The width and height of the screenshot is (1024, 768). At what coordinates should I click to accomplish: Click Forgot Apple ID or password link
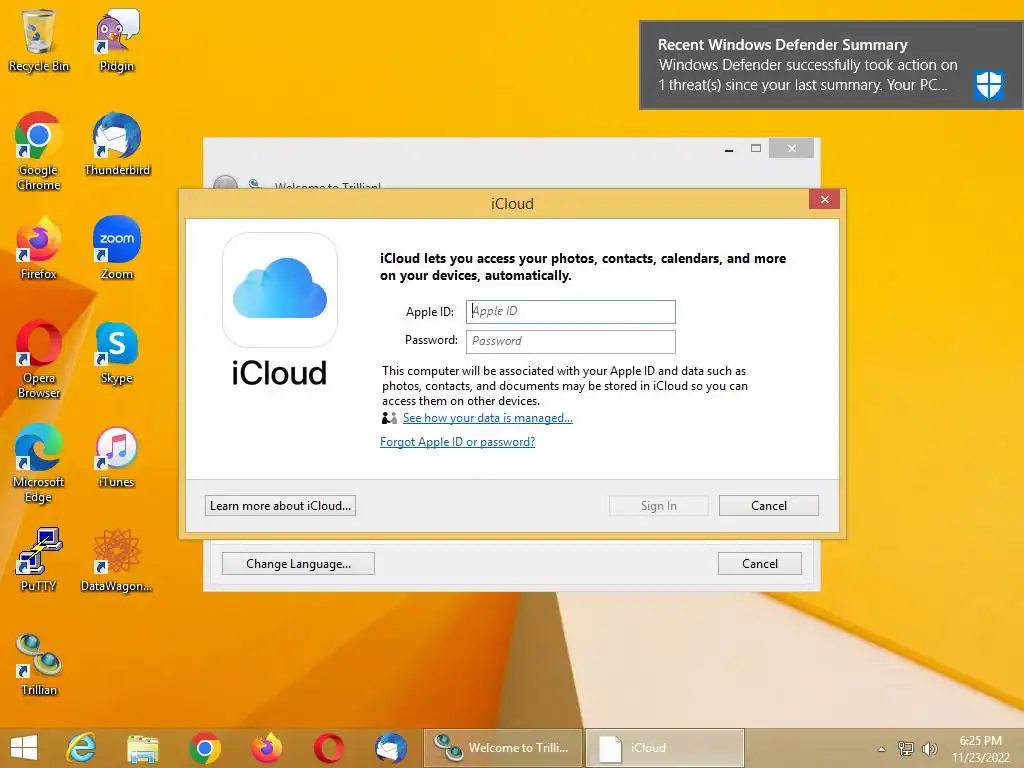click(457, 442)
